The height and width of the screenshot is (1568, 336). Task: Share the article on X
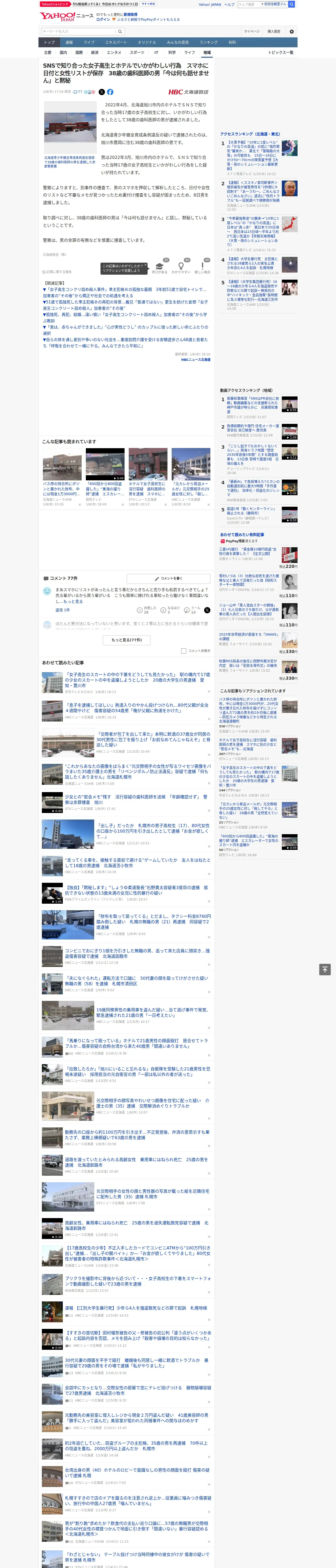point(102,92)
